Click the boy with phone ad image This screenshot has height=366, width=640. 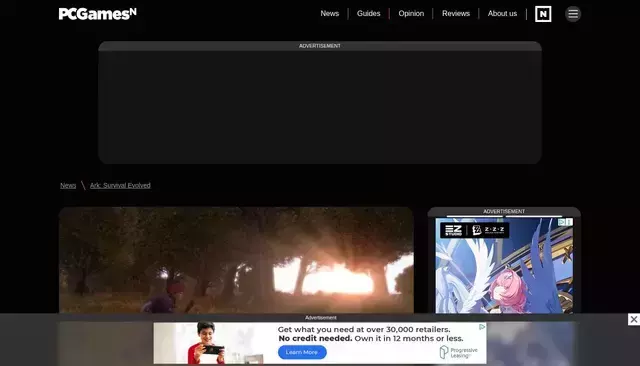208,343
